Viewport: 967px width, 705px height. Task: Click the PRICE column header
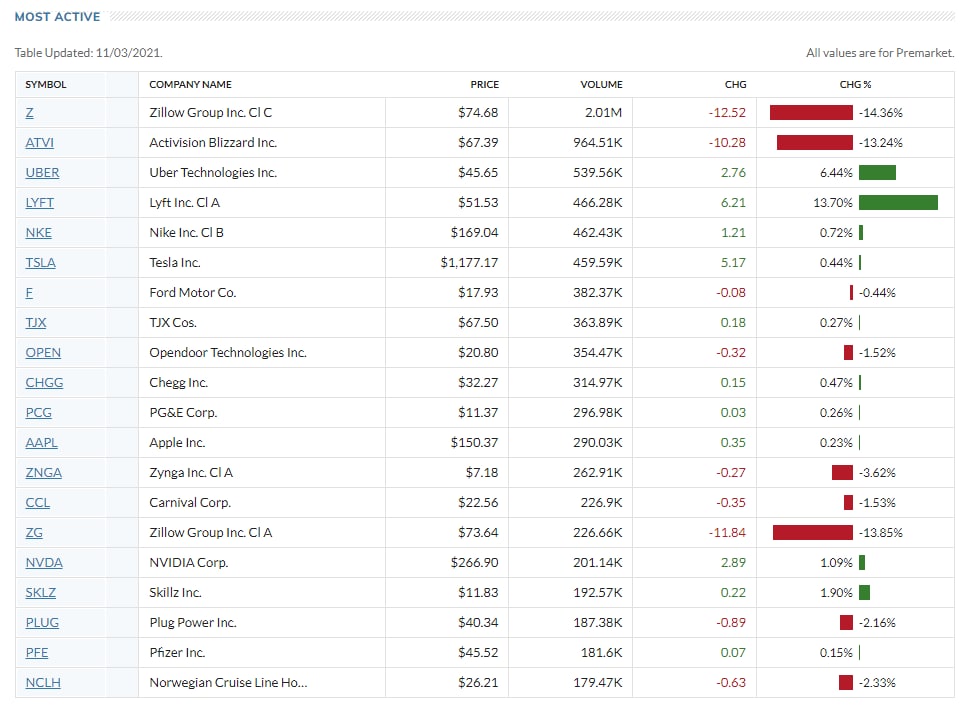pyautogui.click(x=485, y=85)
